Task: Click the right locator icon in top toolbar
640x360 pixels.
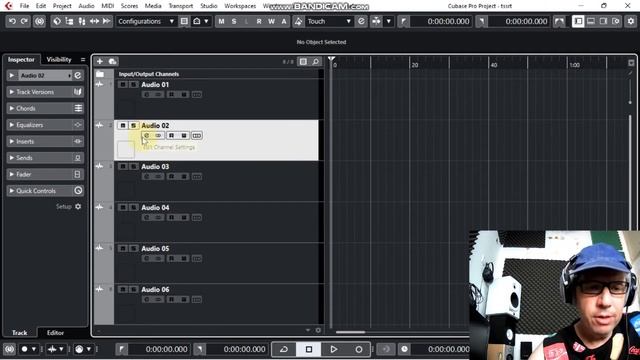Action: 481,21
